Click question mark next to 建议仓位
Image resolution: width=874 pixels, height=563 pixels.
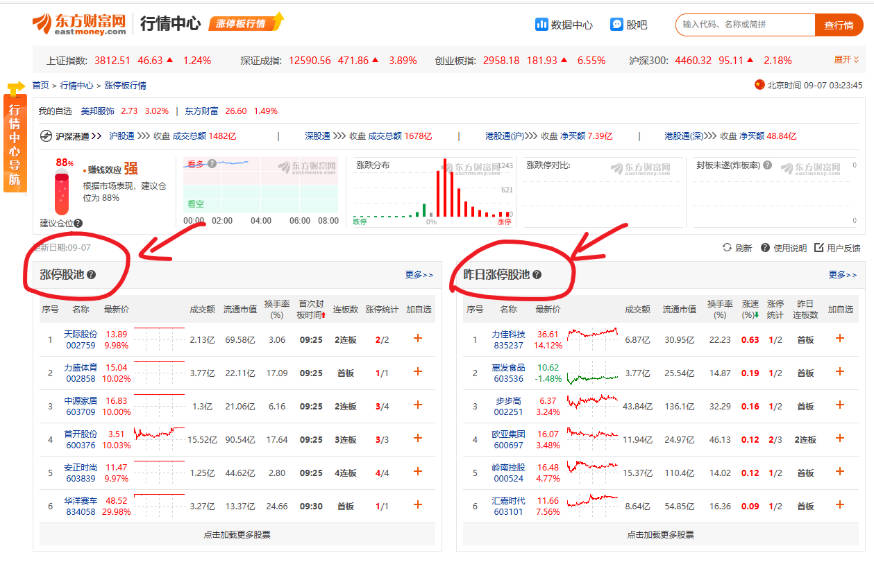click(x=78, y=223)
